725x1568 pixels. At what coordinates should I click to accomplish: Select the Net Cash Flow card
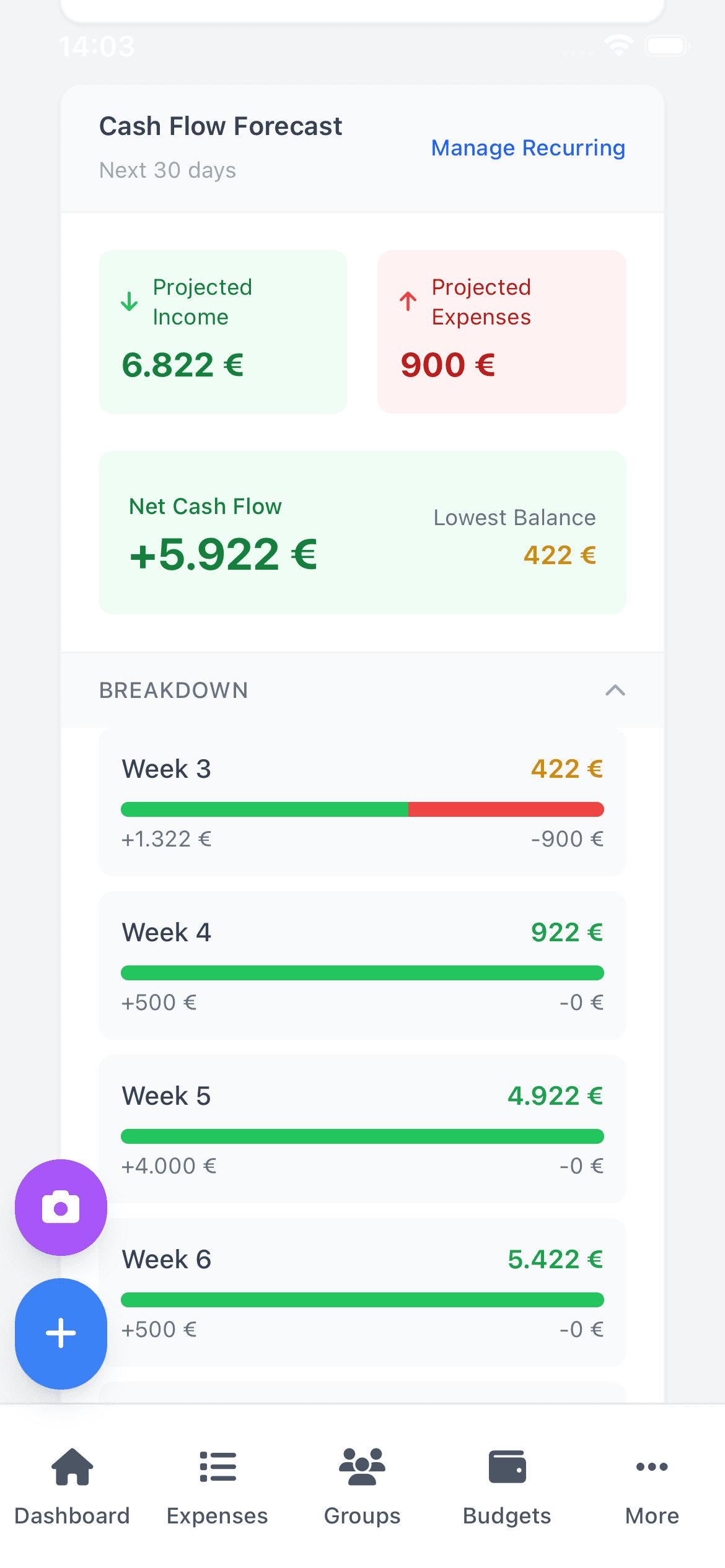[362, 533]
